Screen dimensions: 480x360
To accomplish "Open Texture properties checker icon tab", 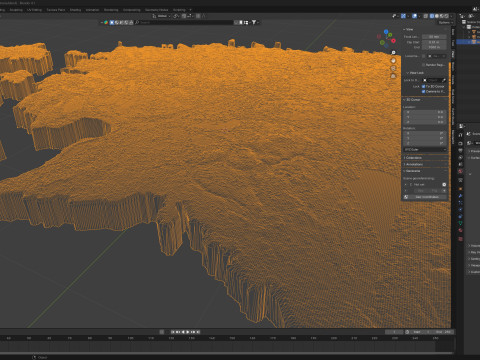I will [460, 239].
